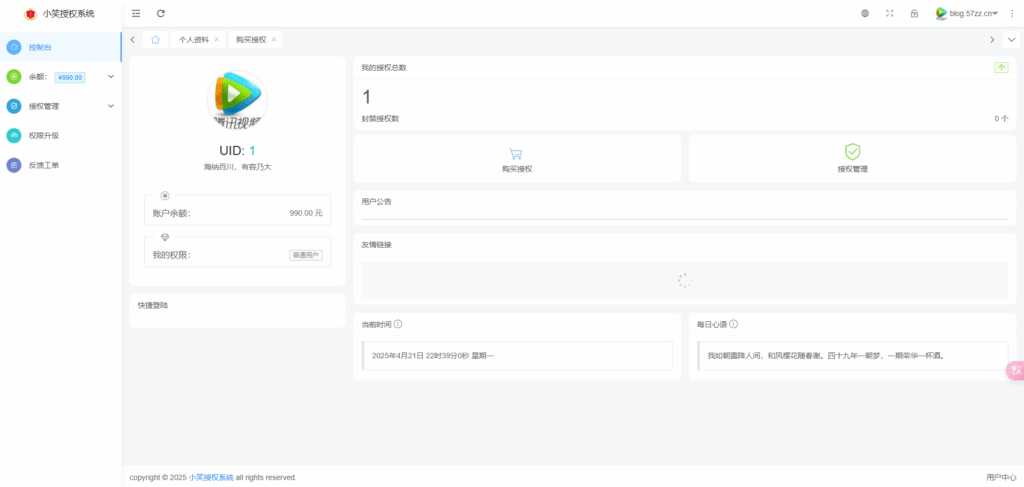Expand the 余额 sidebar menu
1024x487 pixels.
pos(60,76)
